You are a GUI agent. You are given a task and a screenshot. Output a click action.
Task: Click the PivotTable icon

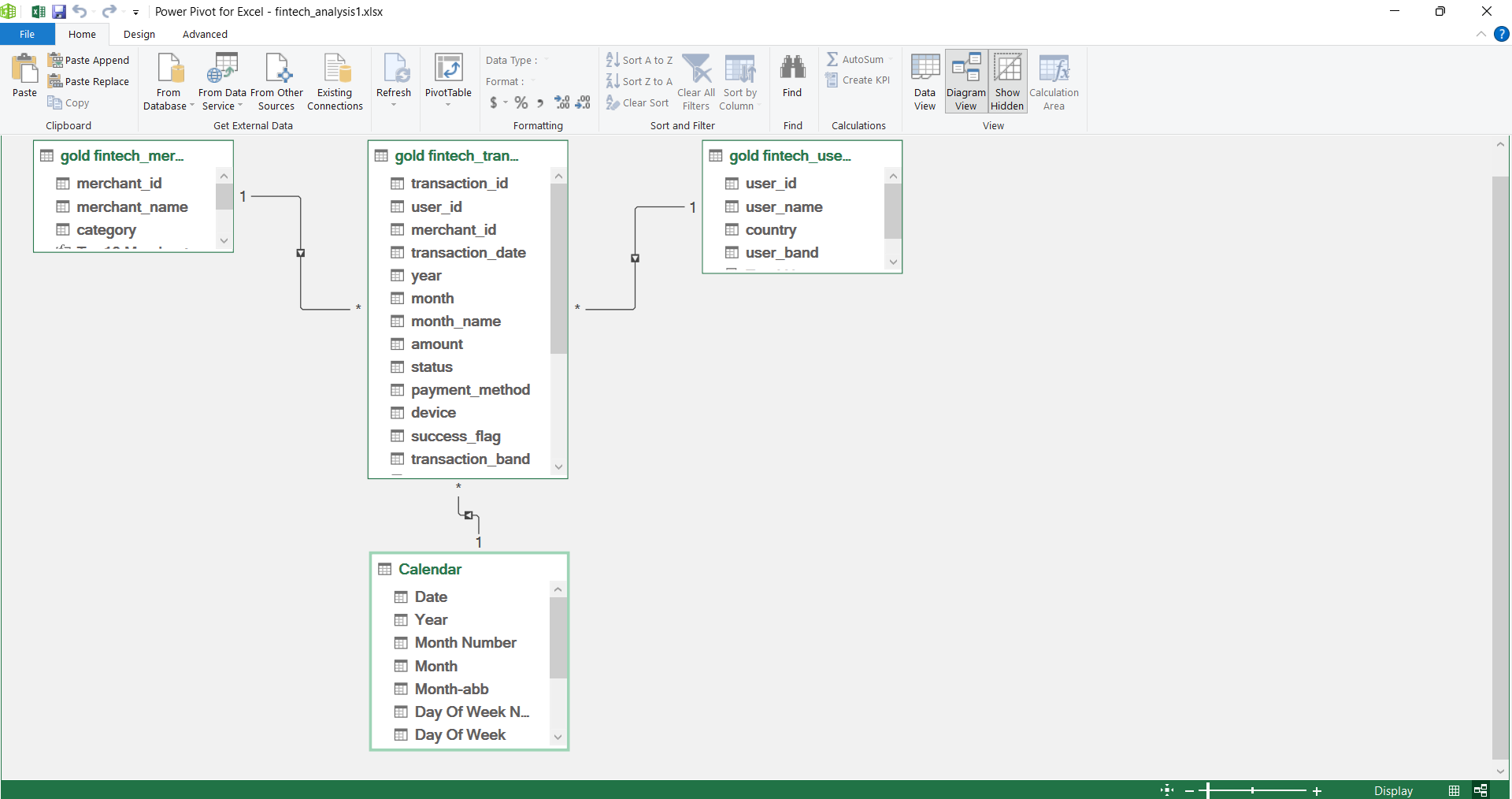[x=448, y=69]
